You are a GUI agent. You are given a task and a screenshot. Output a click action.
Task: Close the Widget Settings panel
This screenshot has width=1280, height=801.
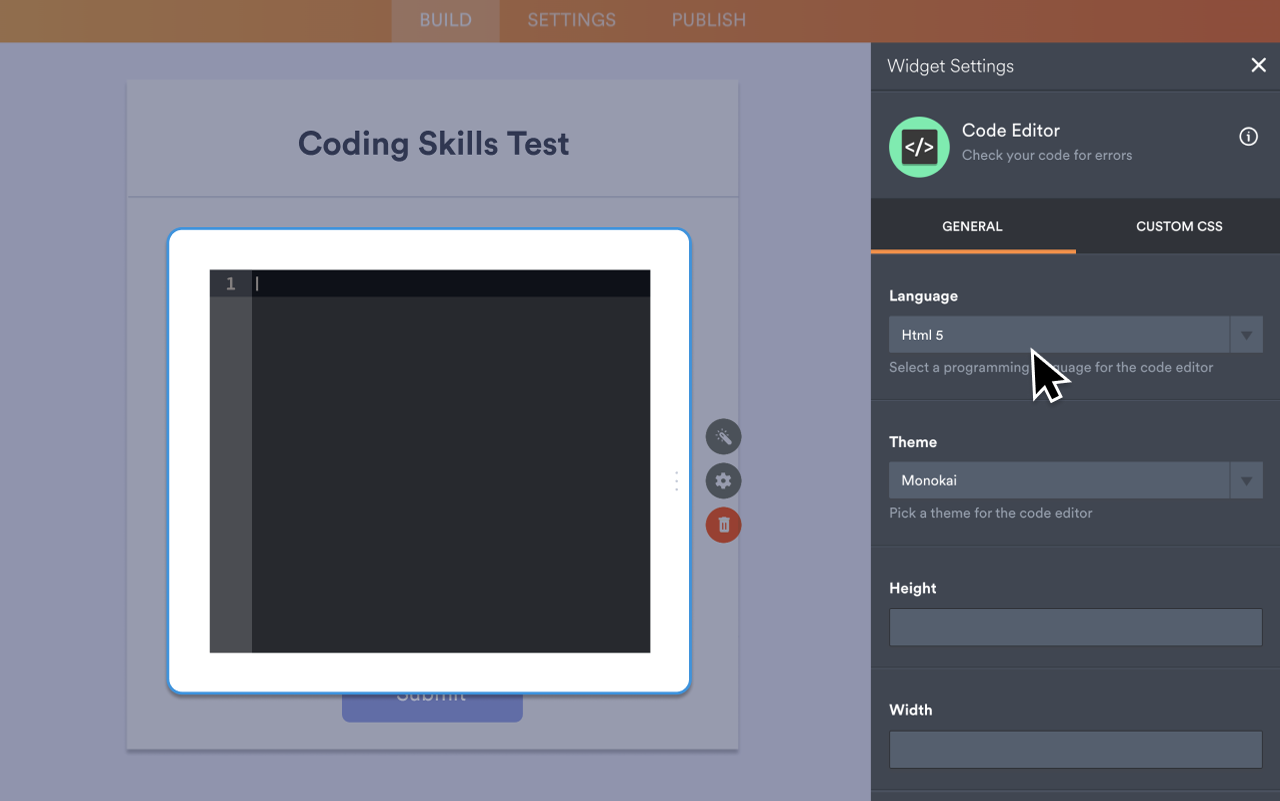click(1258, 65)
